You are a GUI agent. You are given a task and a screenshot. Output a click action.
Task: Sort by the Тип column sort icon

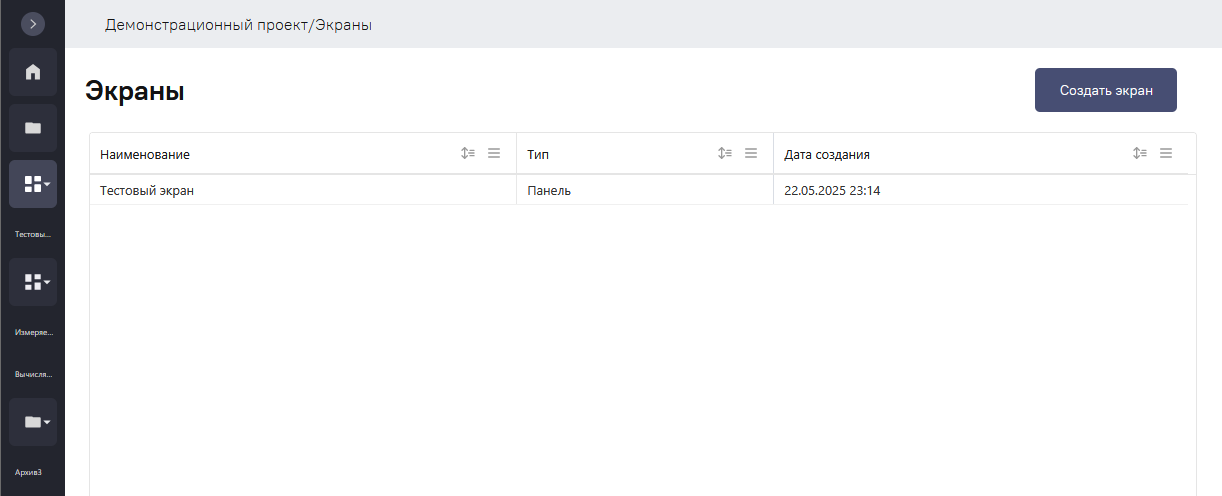click(x=726, y=154)
